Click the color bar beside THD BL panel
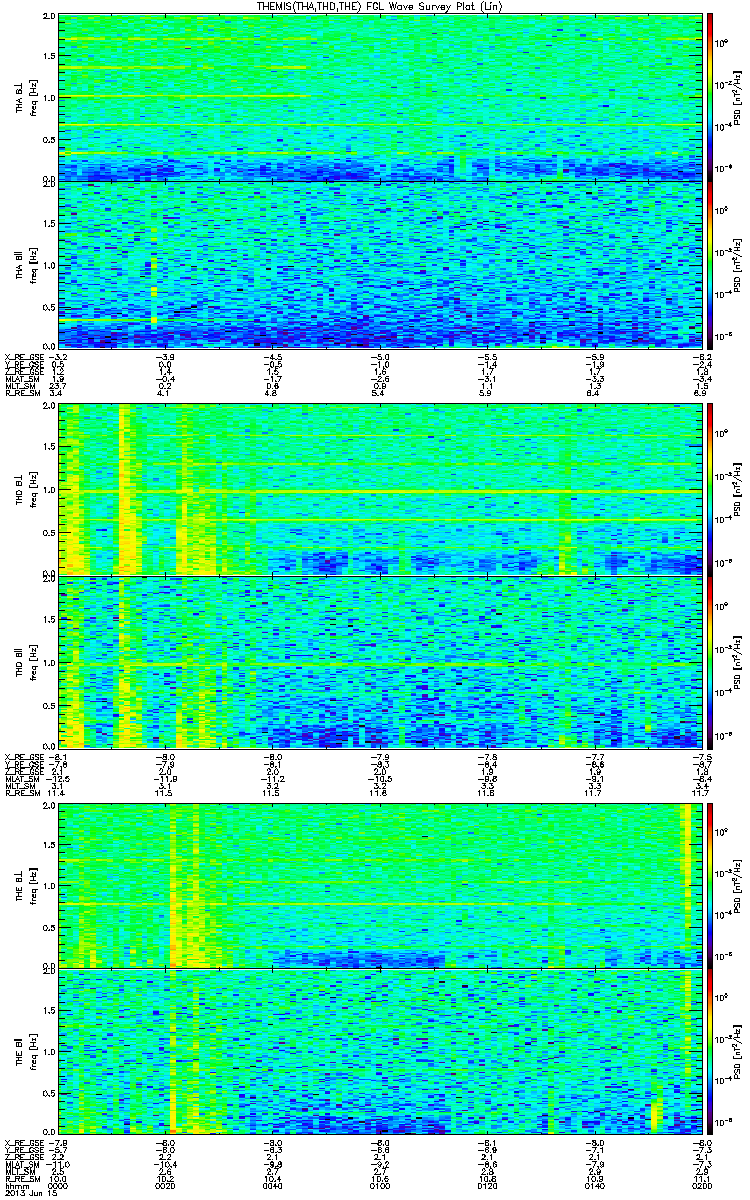This screenshot has width=750, height=1200. [x=710, y=489]
